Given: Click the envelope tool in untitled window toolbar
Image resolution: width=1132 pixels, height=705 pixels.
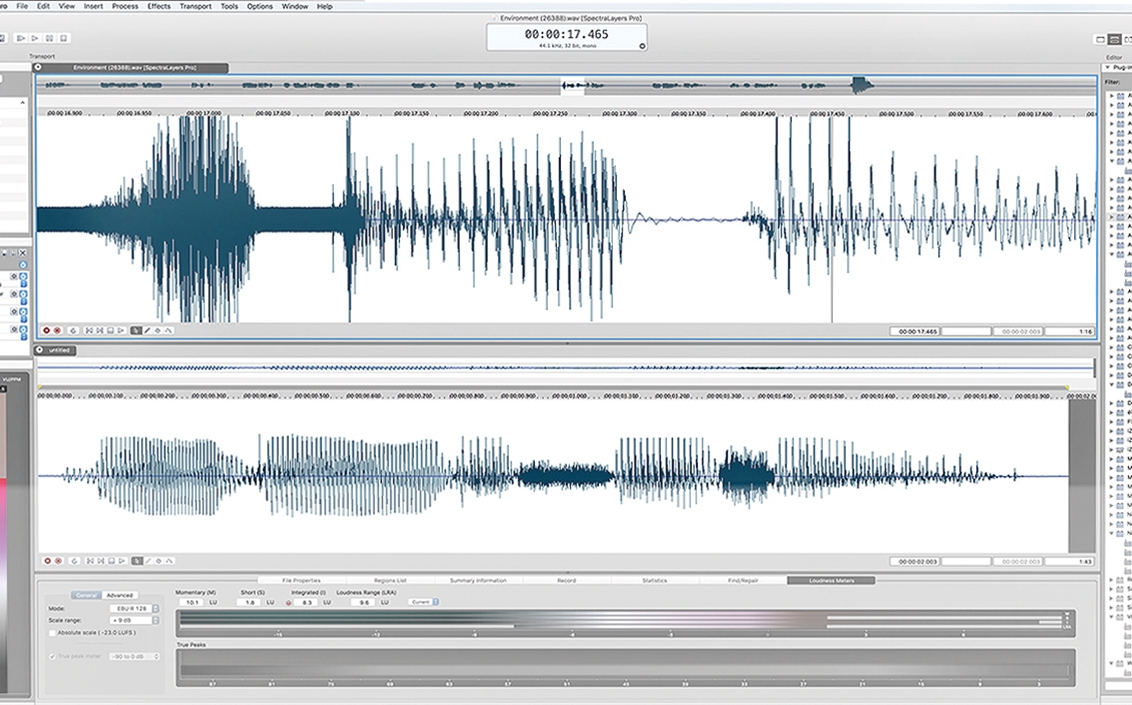Looking at the screenshot, I should click(x=168, y=561).
